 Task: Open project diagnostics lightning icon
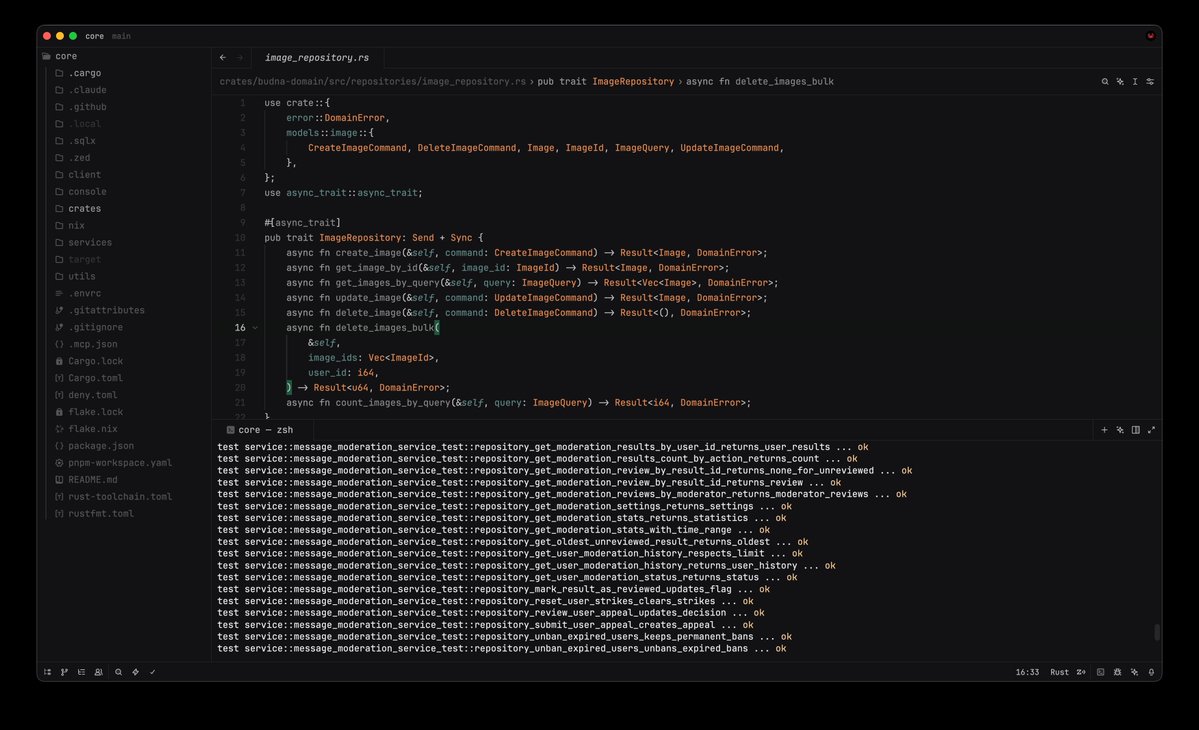coord(135,672)
